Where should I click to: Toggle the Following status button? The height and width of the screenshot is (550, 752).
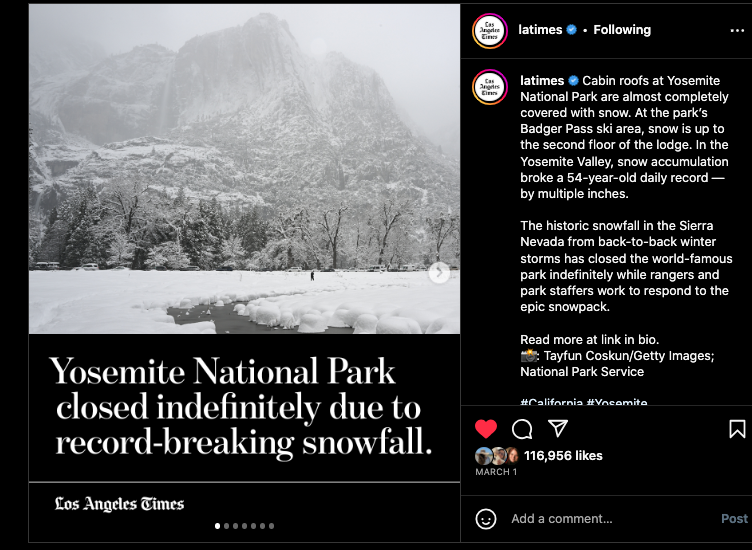622,30
